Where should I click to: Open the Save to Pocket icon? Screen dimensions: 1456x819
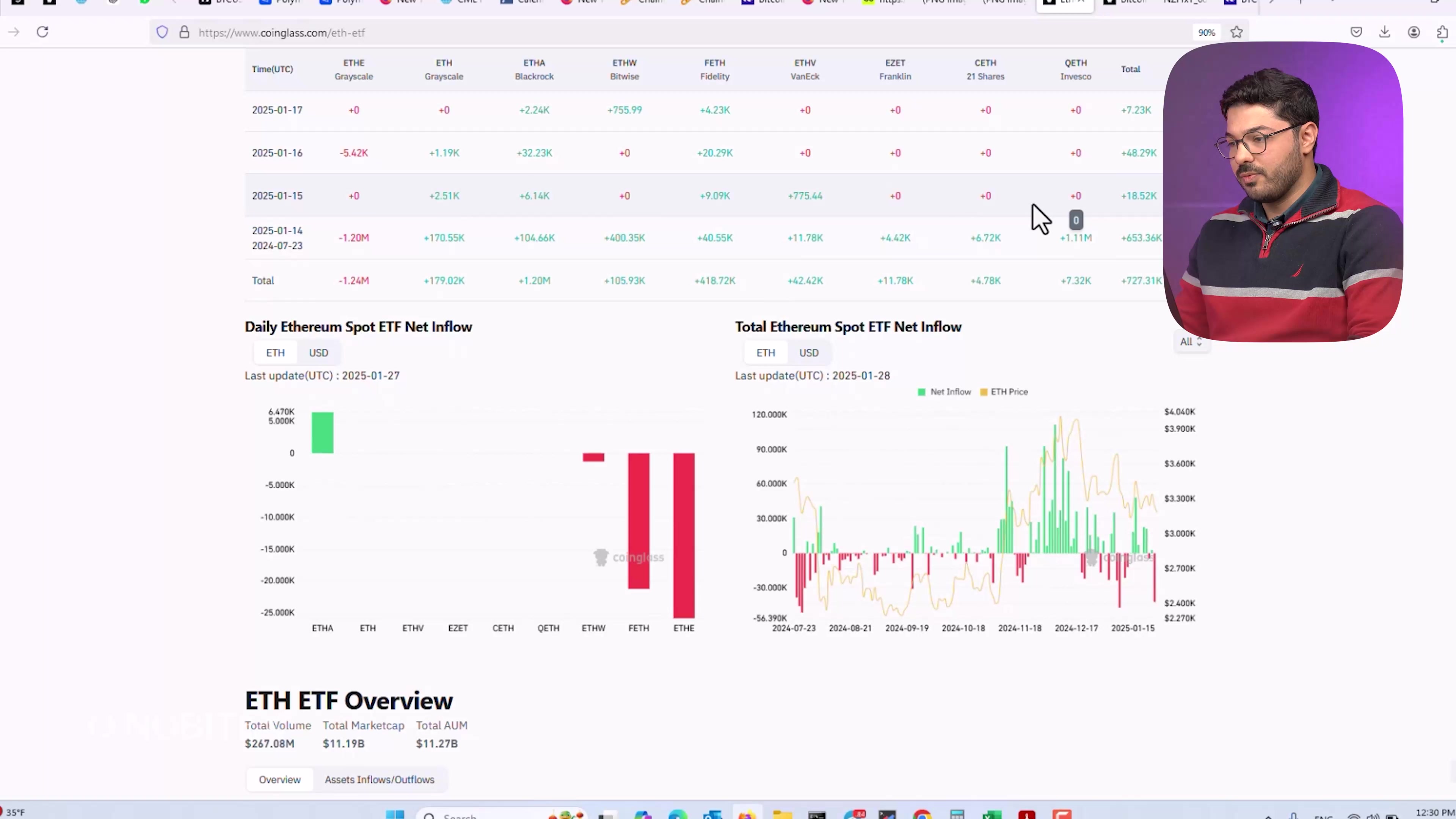[1356, 32]
